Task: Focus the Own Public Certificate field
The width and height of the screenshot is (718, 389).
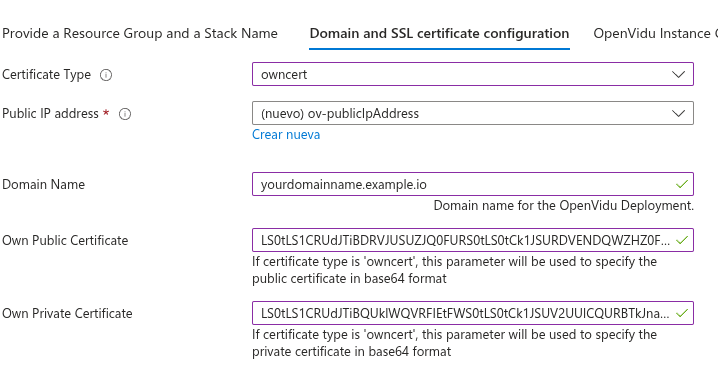Action: pos(473,240)
